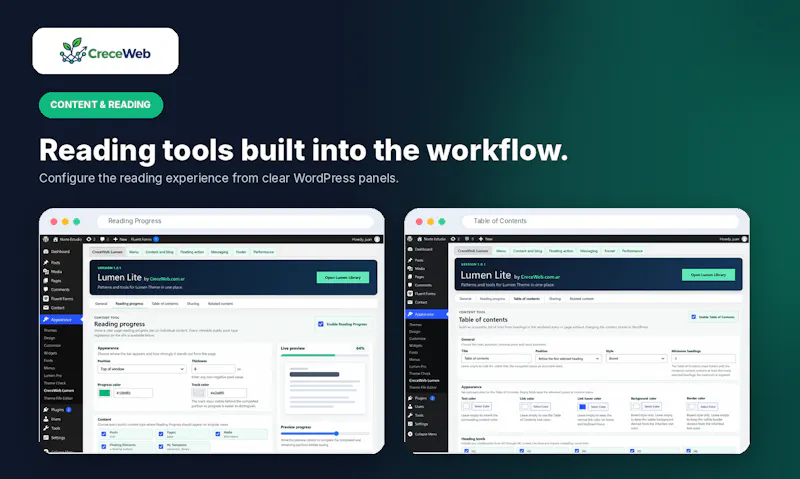The image size is (800, 479).
Task: Click the green Progress color swatch
Action: pyautogui.click(x=105, y=393)
